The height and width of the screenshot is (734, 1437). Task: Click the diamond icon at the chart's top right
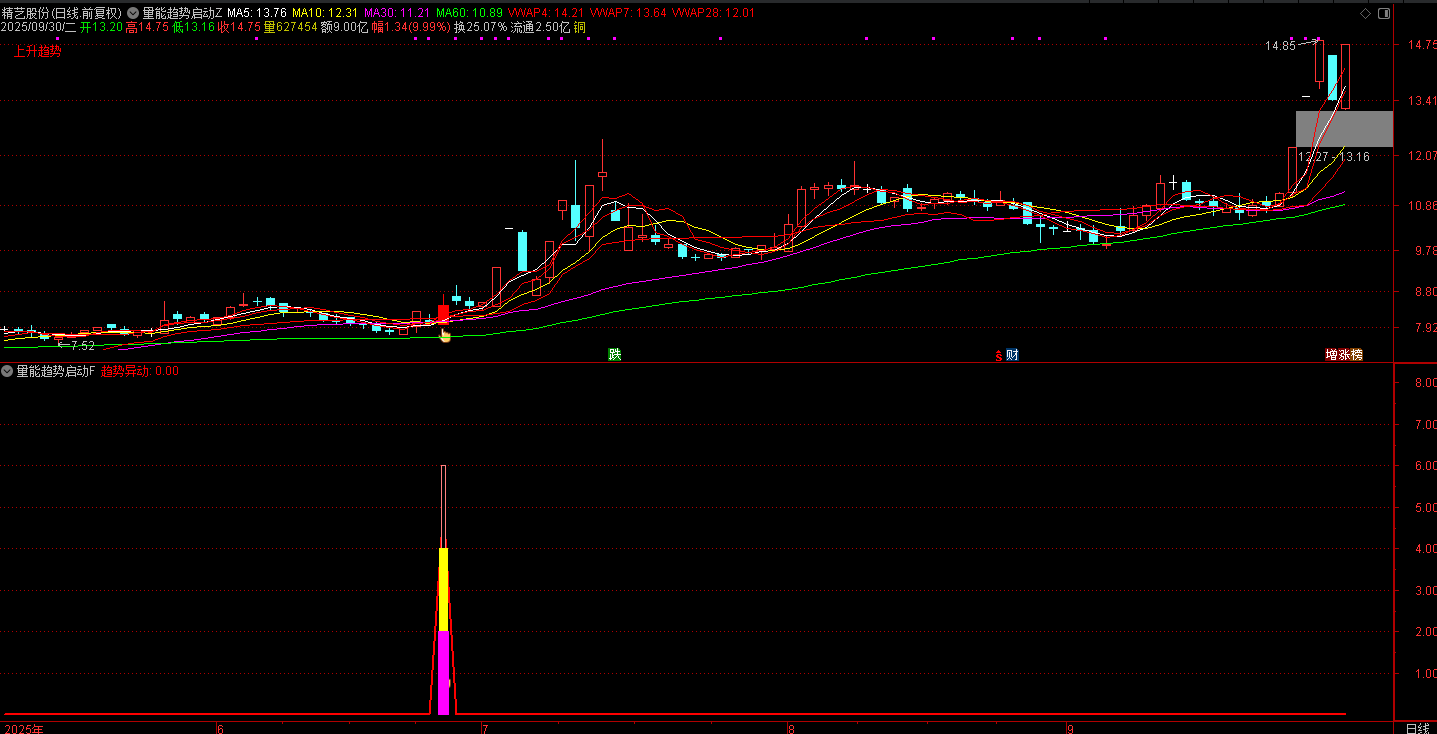(1367, 13)
